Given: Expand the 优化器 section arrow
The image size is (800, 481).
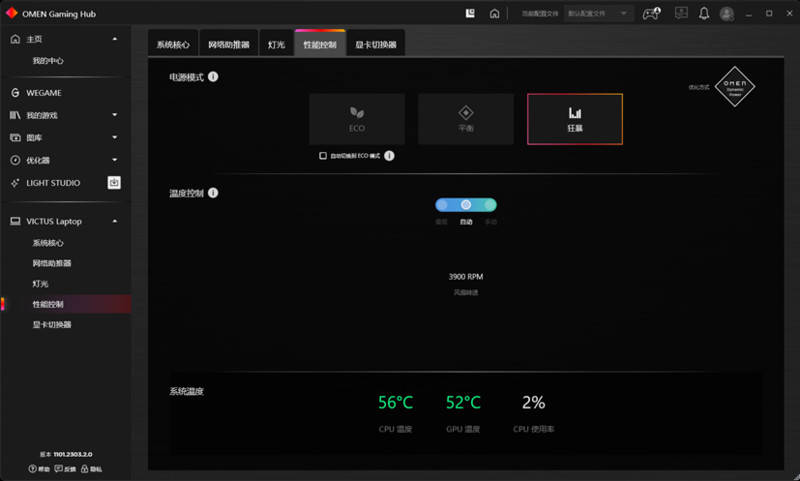Looking at the screenshot, I should (x=115, y=160).
